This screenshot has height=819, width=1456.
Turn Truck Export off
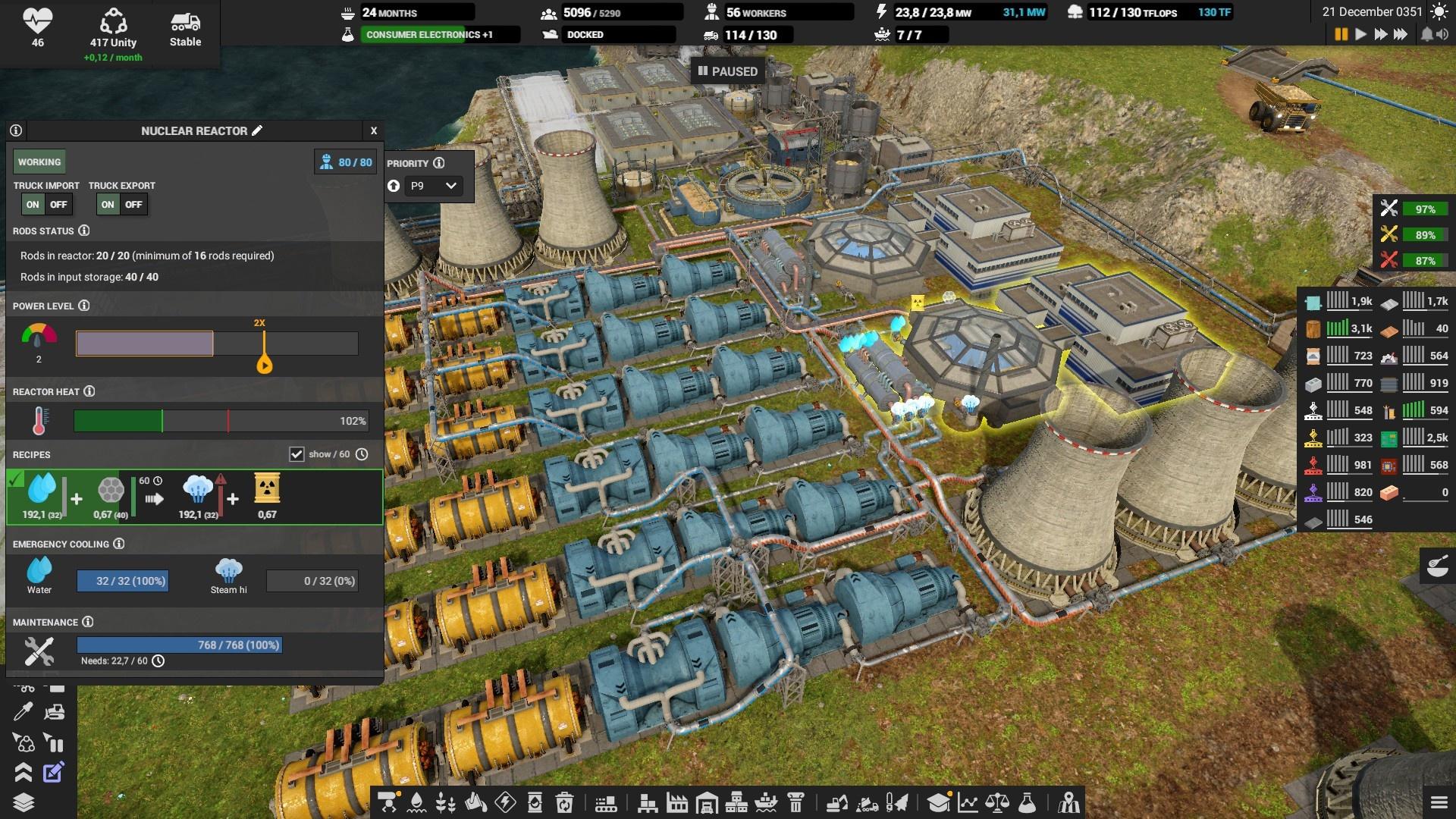[133, 205]
